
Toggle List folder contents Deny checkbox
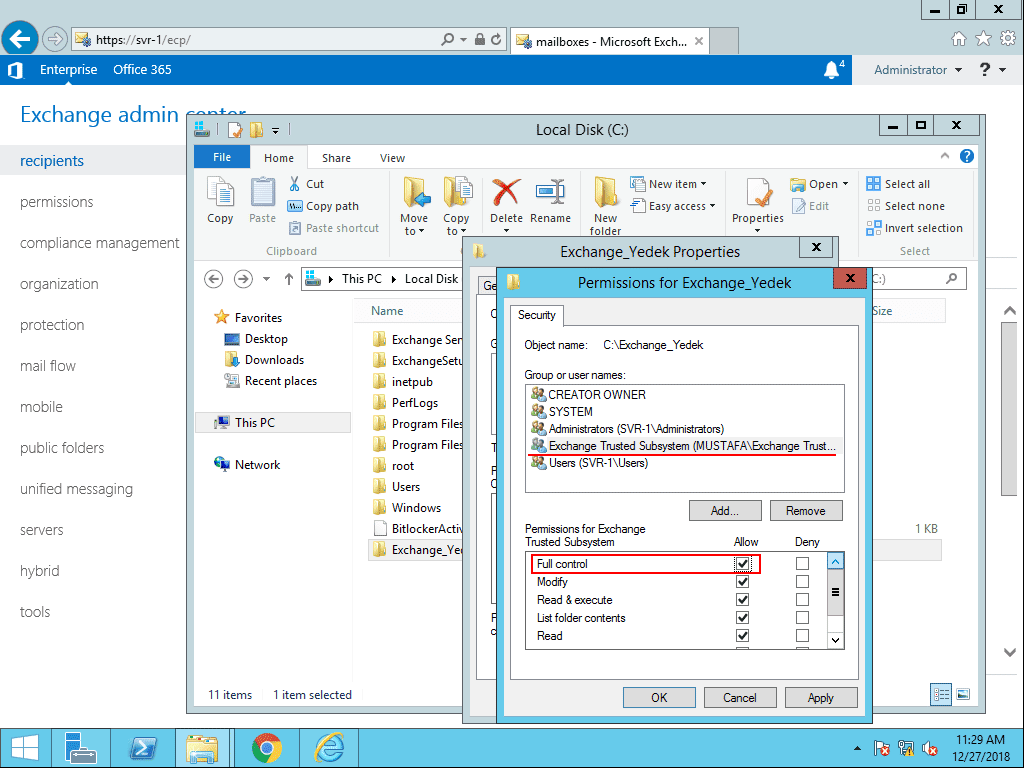(803, 618)
